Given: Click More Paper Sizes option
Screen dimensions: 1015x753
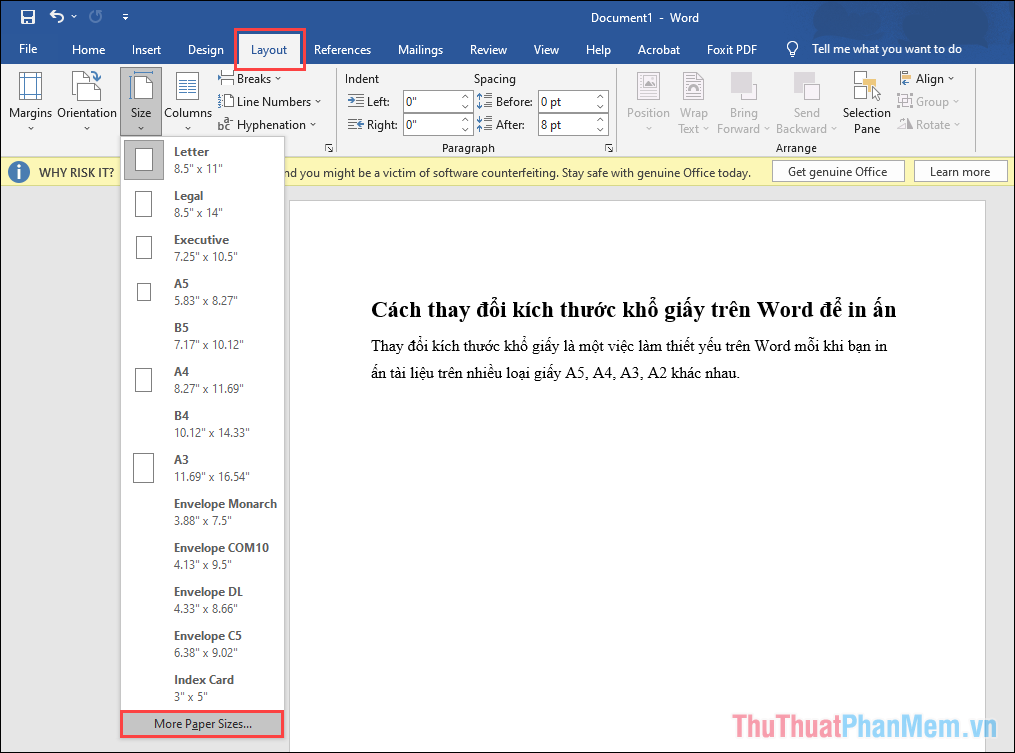Looking at the screenshot, I should 202,723.
